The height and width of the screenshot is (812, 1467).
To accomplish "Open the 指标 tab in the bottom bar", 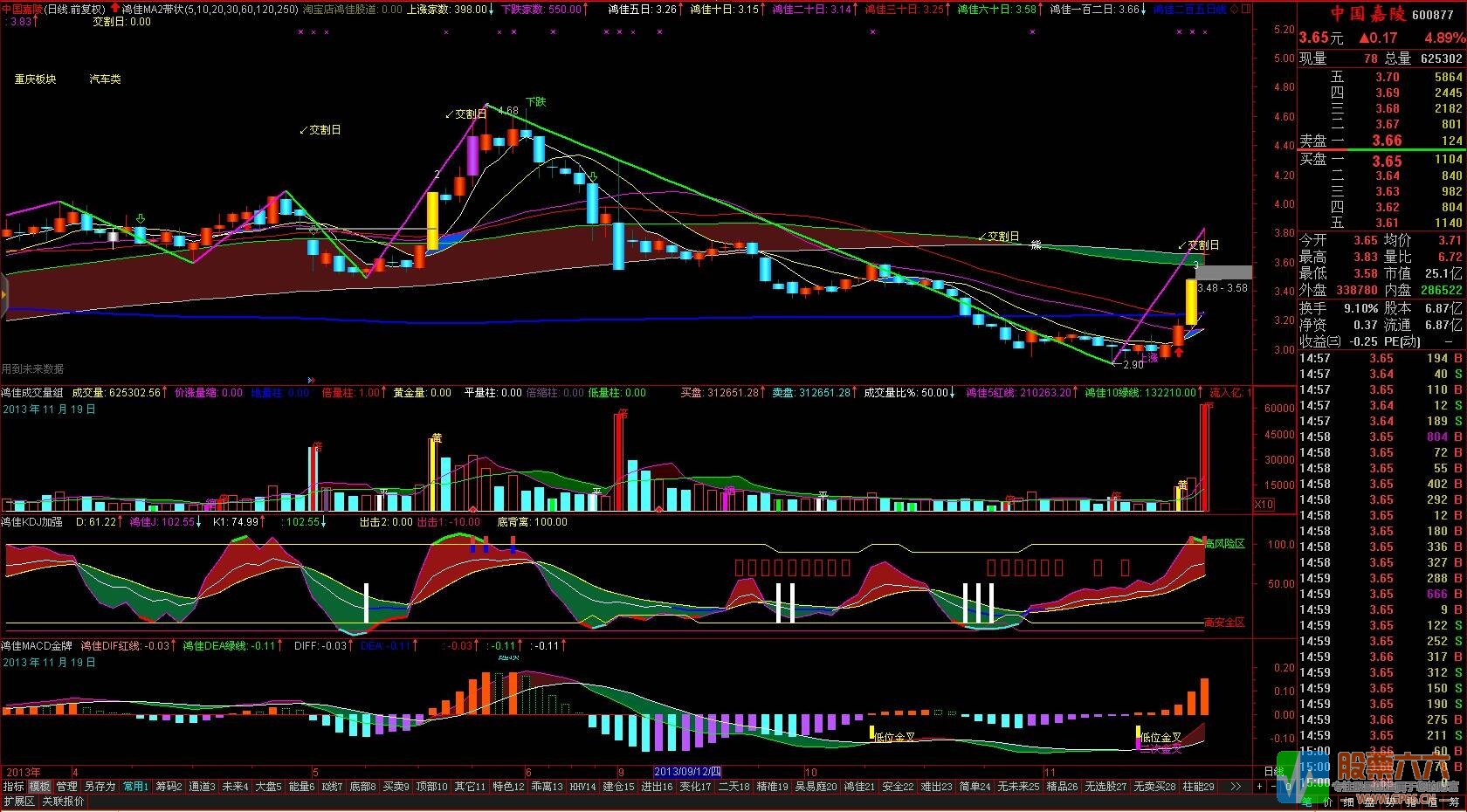I will tap(13, 786).
